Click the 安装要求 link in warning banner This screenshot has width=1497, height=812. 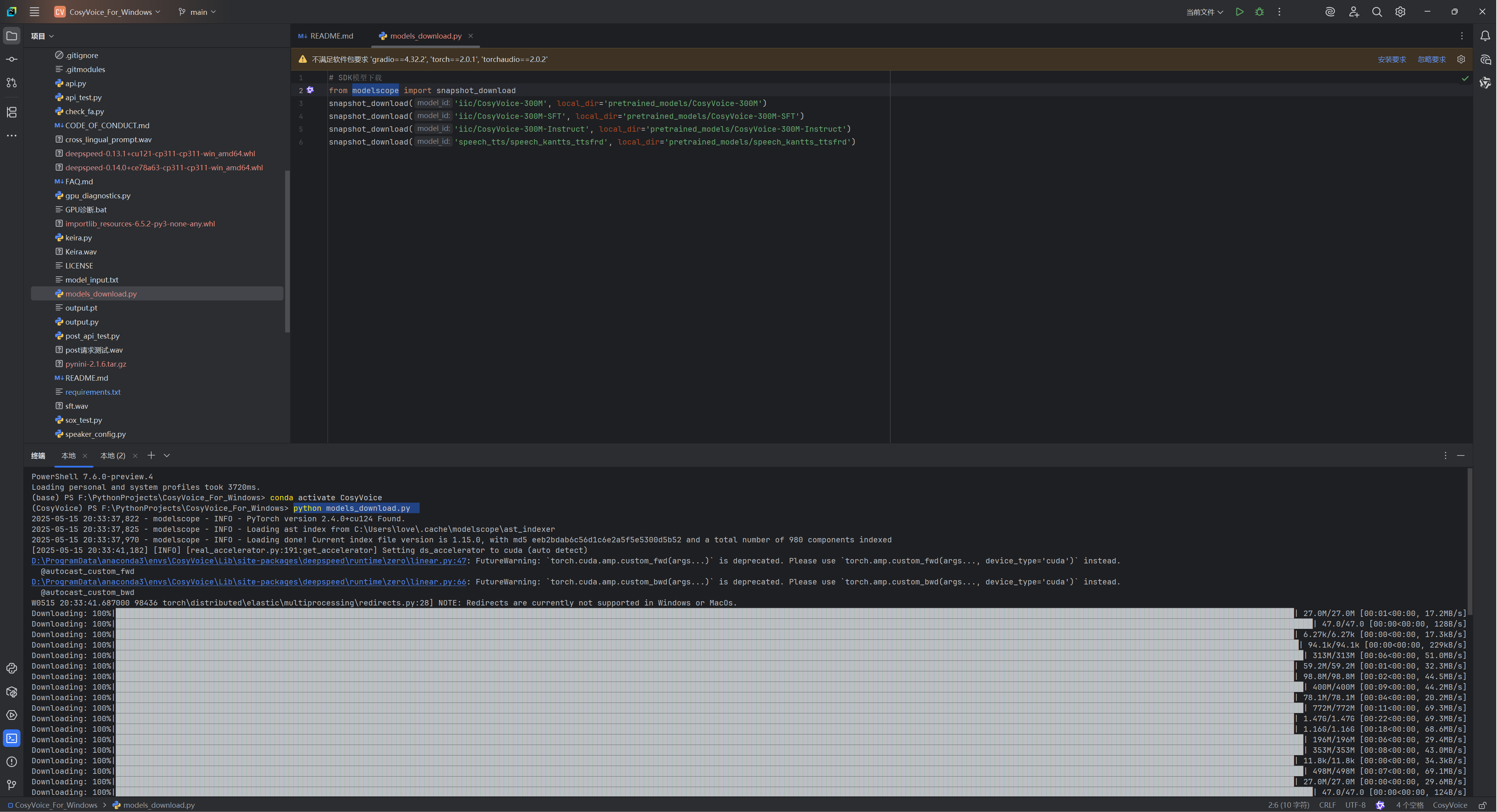tap(1391, 59)
